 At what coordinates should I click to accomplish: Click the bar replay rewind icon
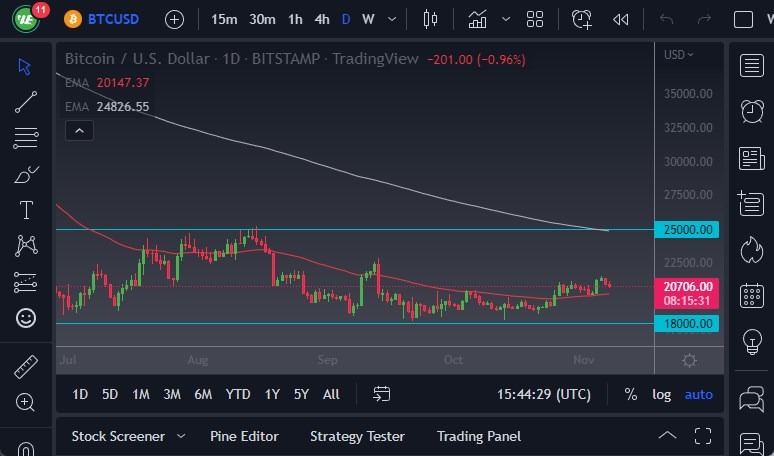[x=620, y=19]
